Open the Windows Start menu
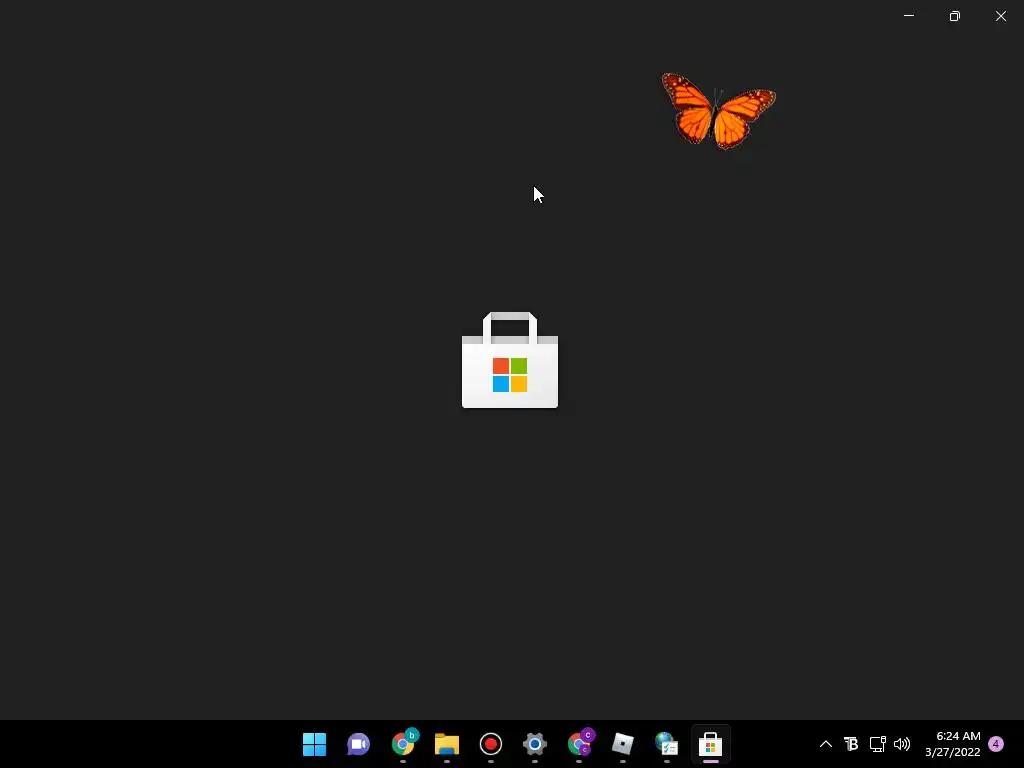1024x768 pixels. click(x=314, y=744)
